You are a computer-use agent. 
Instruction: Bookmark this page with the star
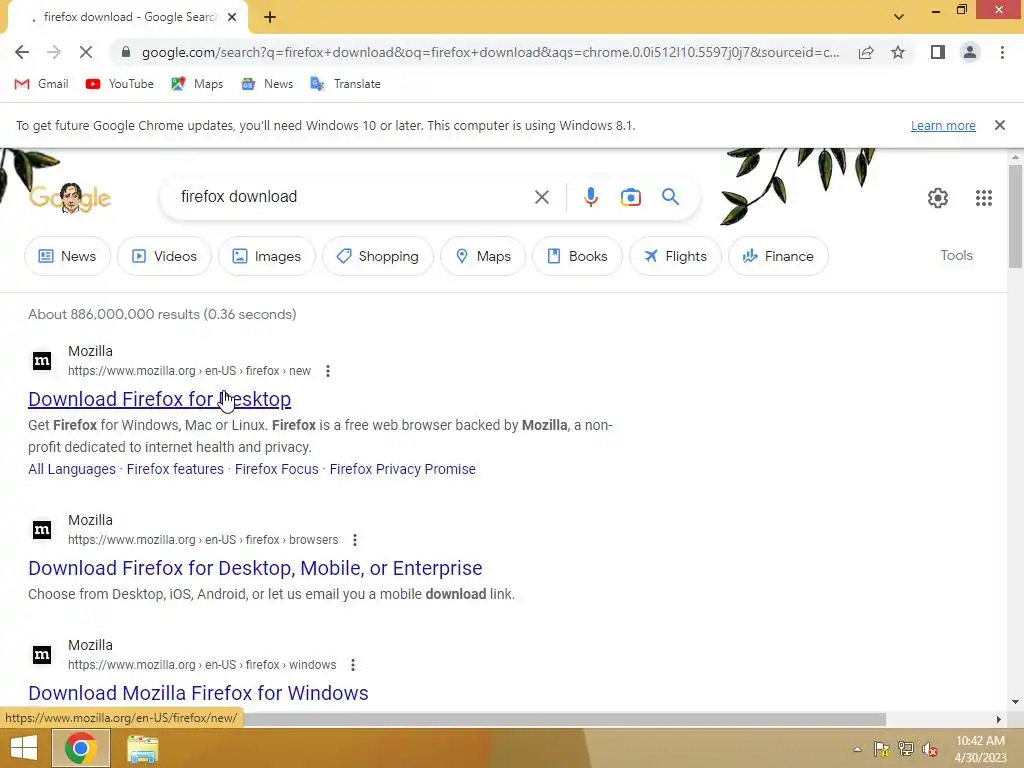(x=898, y=52)
